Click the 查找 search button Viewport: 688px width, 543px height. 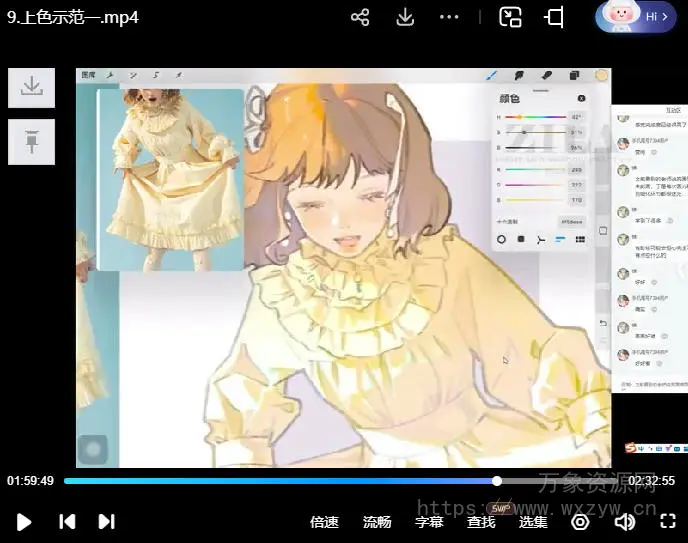click(x=481, y=521)
